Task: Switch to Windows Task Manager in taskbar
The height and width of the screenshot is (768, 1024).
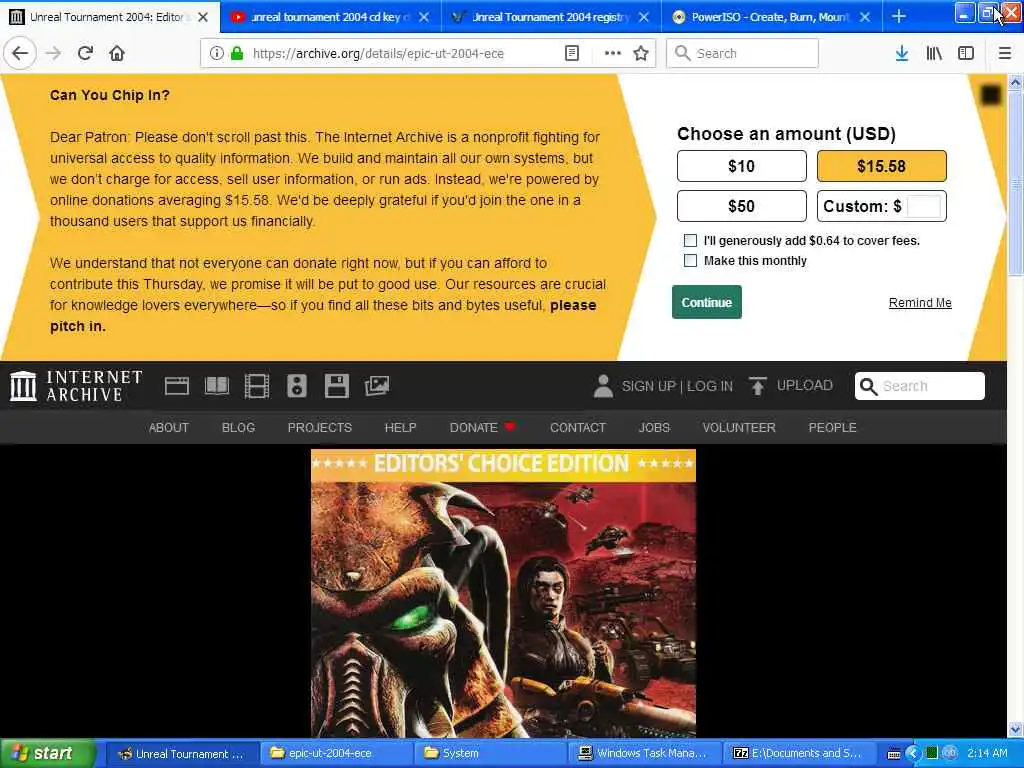Action: [x=645, y=754]
